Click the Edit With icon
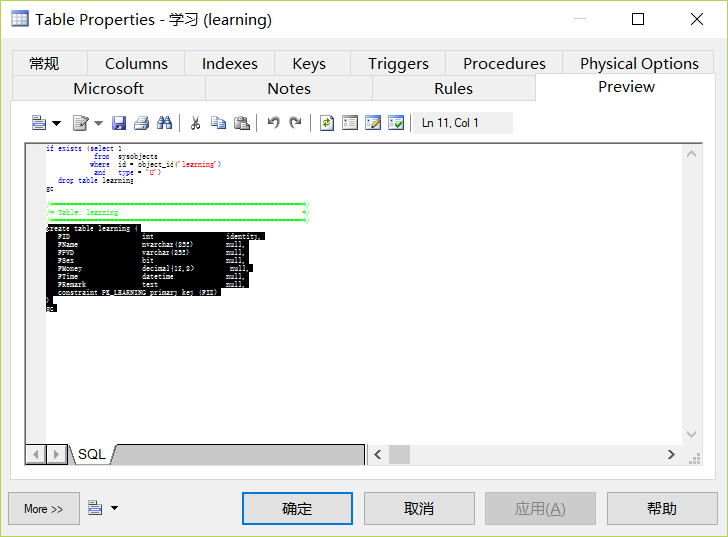Viewport: 728px width, 537px height. [81, 123]
